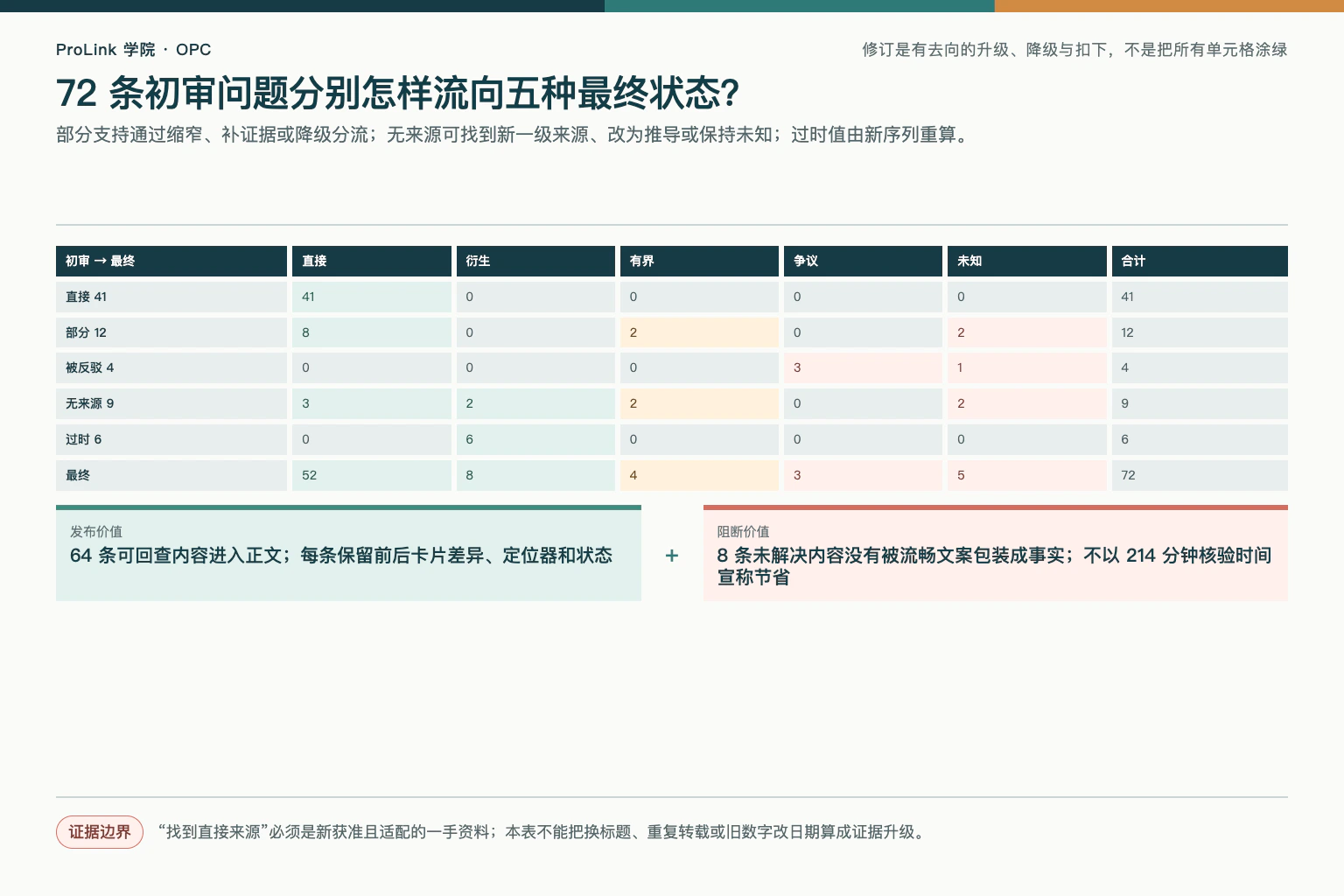1344x896 pixels.
Task: Click the 合计 cell 6 in 过时 row
Action: (1200, 439)
